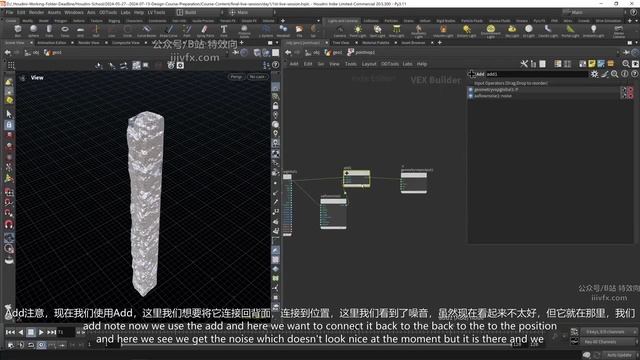This screenshot has height=360, width=640.
Task: Open the keys channels dropdown near timeline
Action: point(608,332)
